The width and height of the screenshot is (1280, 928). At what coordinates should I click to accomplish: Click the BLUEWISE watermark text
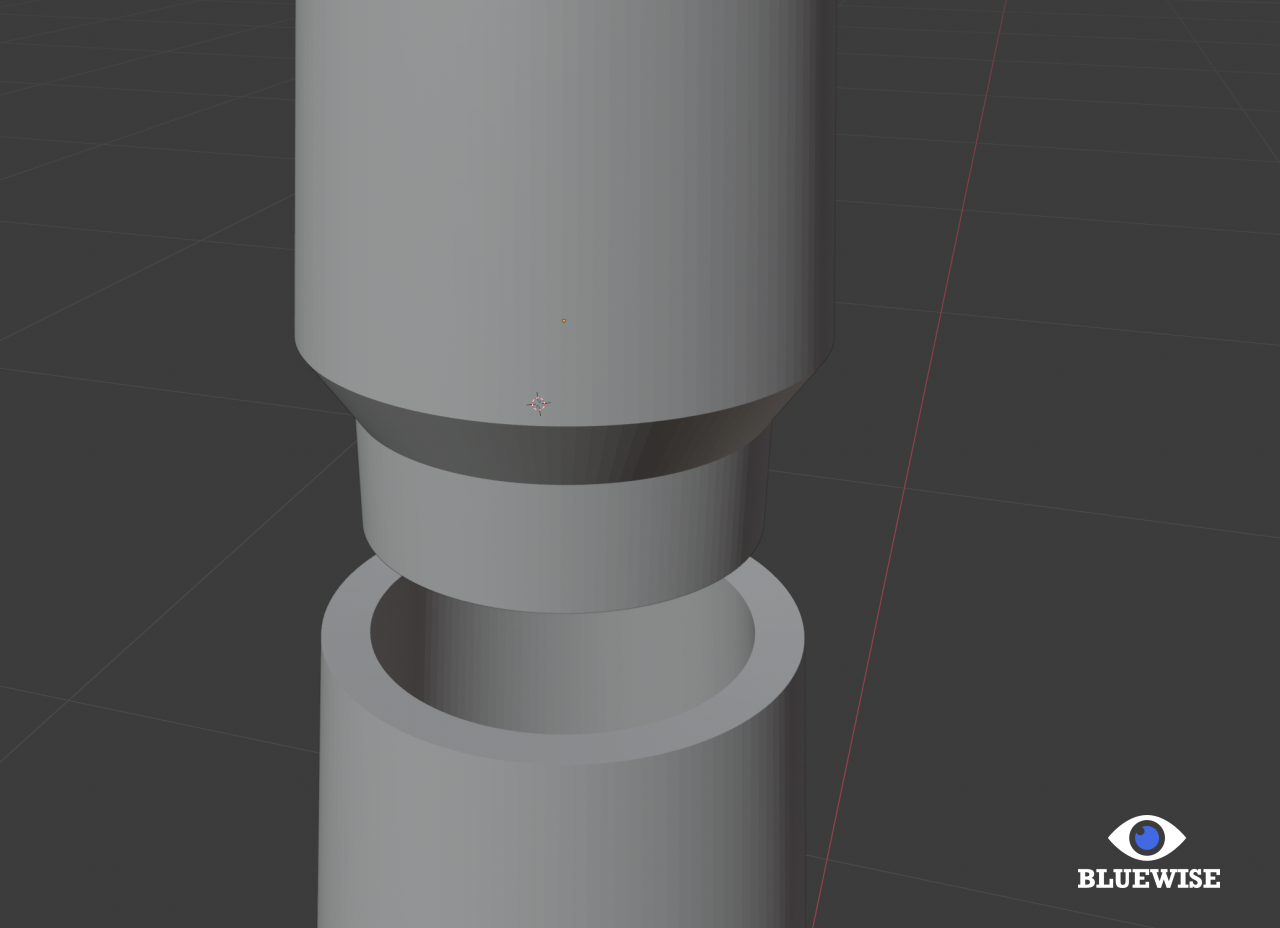[x=1148, y=879]
